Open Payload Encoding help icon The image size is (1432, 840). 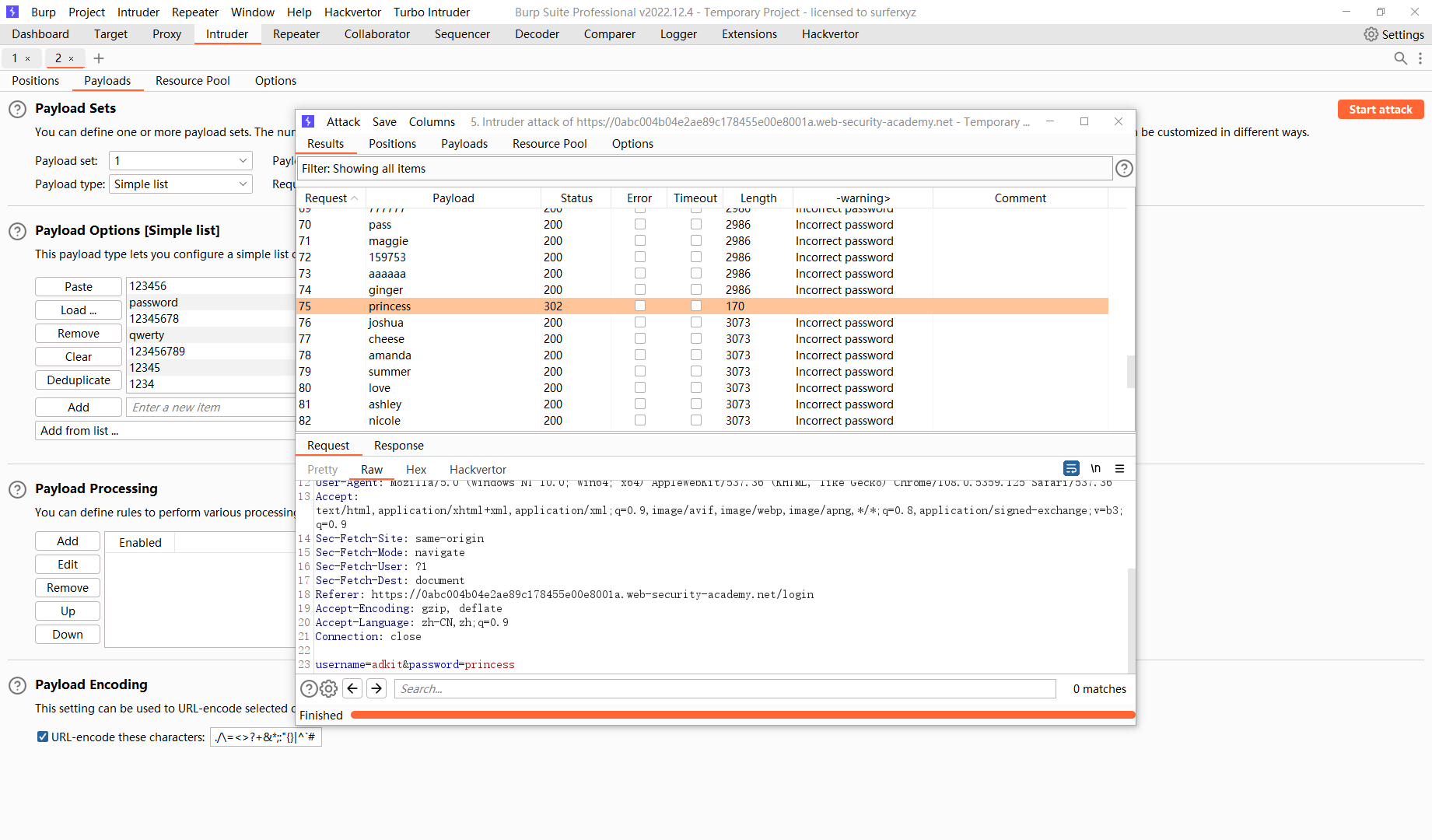click(17, 685)
